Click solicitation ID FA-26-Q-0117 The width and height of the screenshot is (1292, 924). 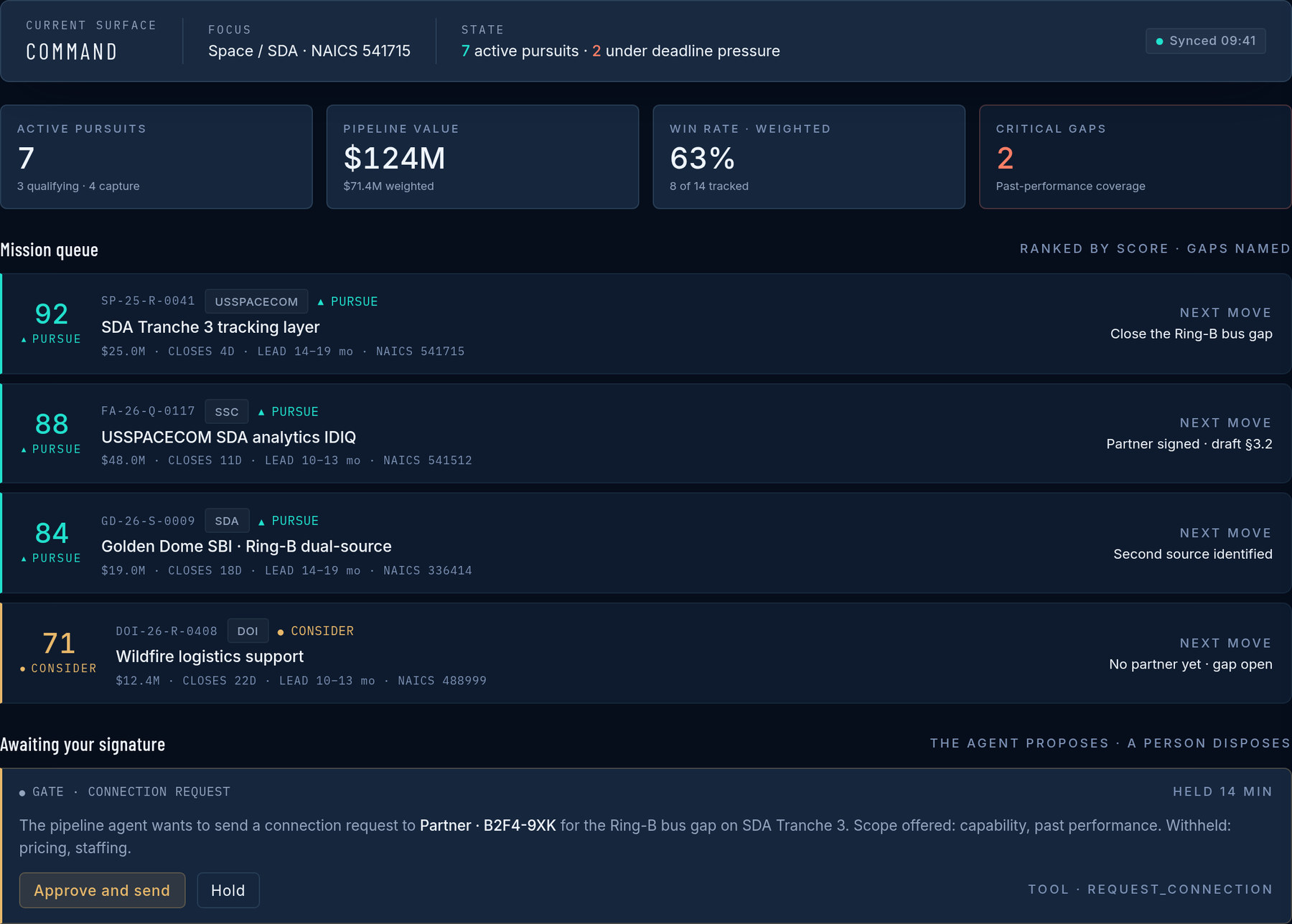coord(148,411)
